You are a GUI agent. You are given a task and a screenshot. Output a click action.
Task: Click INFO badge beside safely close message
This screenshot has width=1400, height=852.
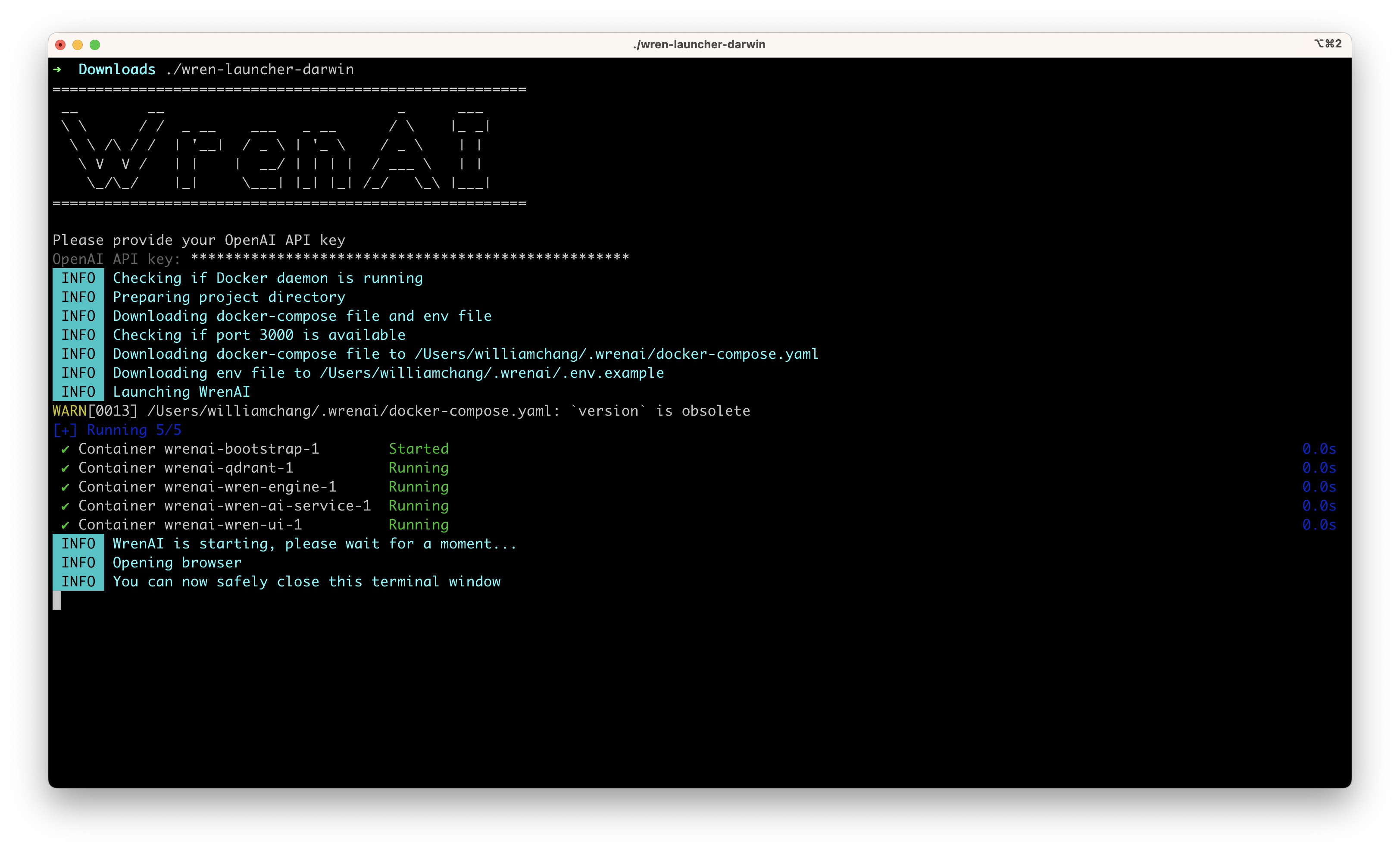pos(78,582)
